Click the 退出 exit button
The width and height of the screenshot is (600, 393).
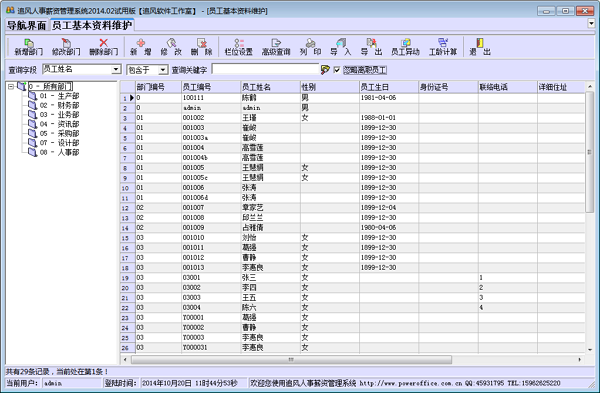pyautogui.click(x=480, y=47)
